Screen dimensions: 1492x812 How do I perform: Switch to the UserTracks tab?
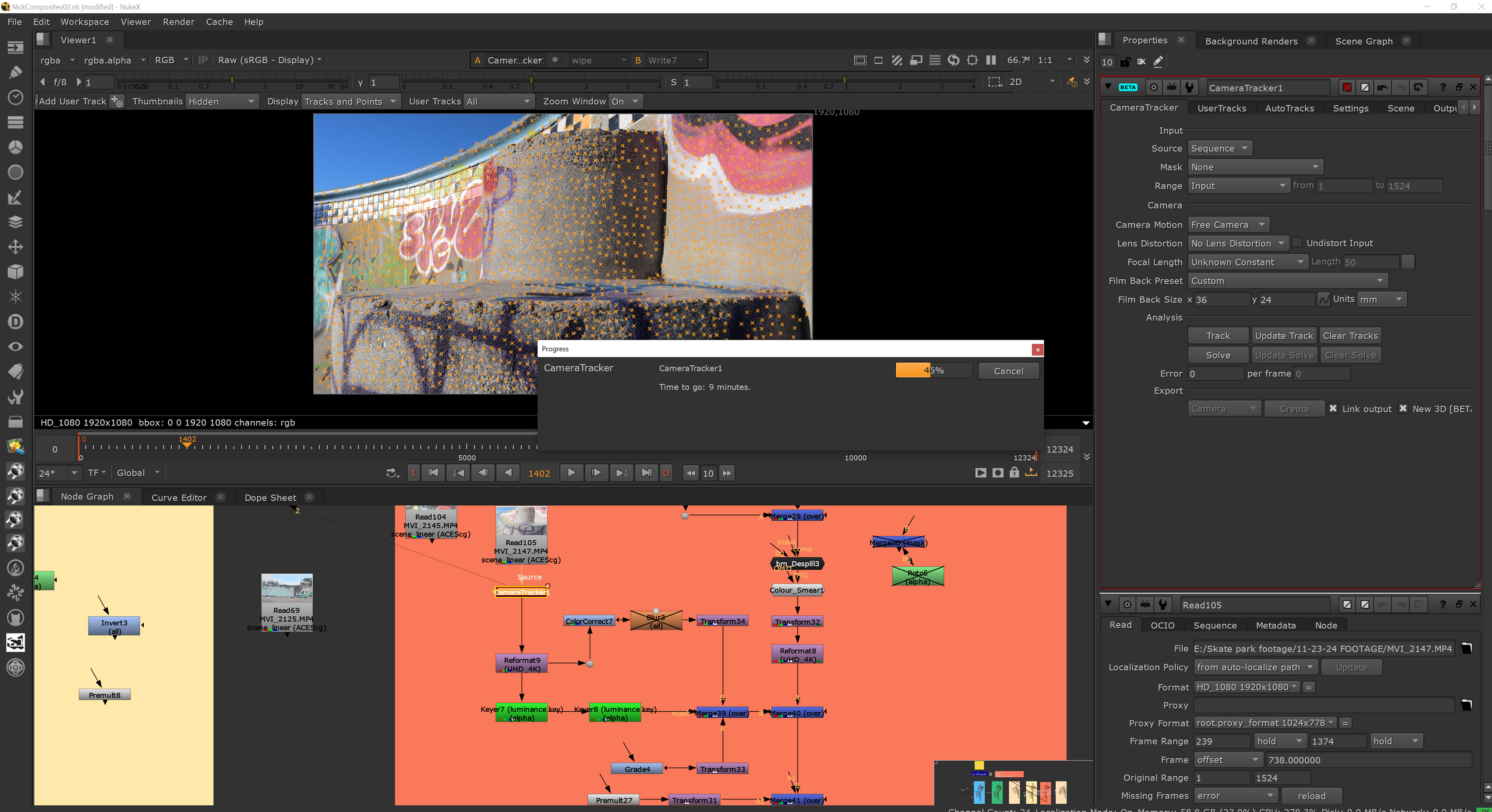click(1221, 108)
